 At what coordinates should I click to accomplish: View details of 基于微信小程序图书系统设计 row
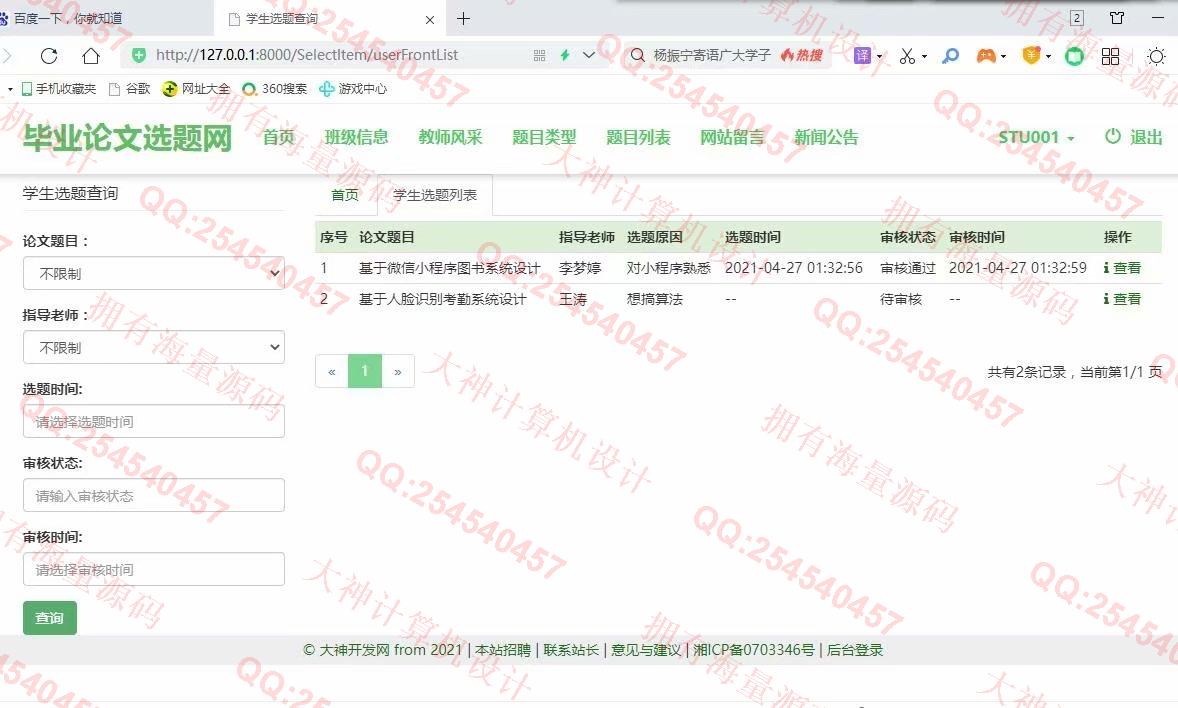pyautogui.click(x=1122, y=268)
